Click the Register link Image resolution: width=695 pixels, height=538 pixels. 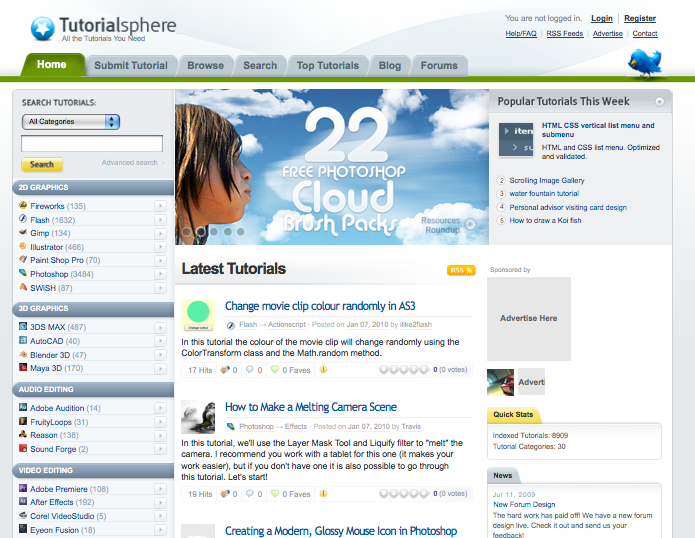tap(640, 18)
